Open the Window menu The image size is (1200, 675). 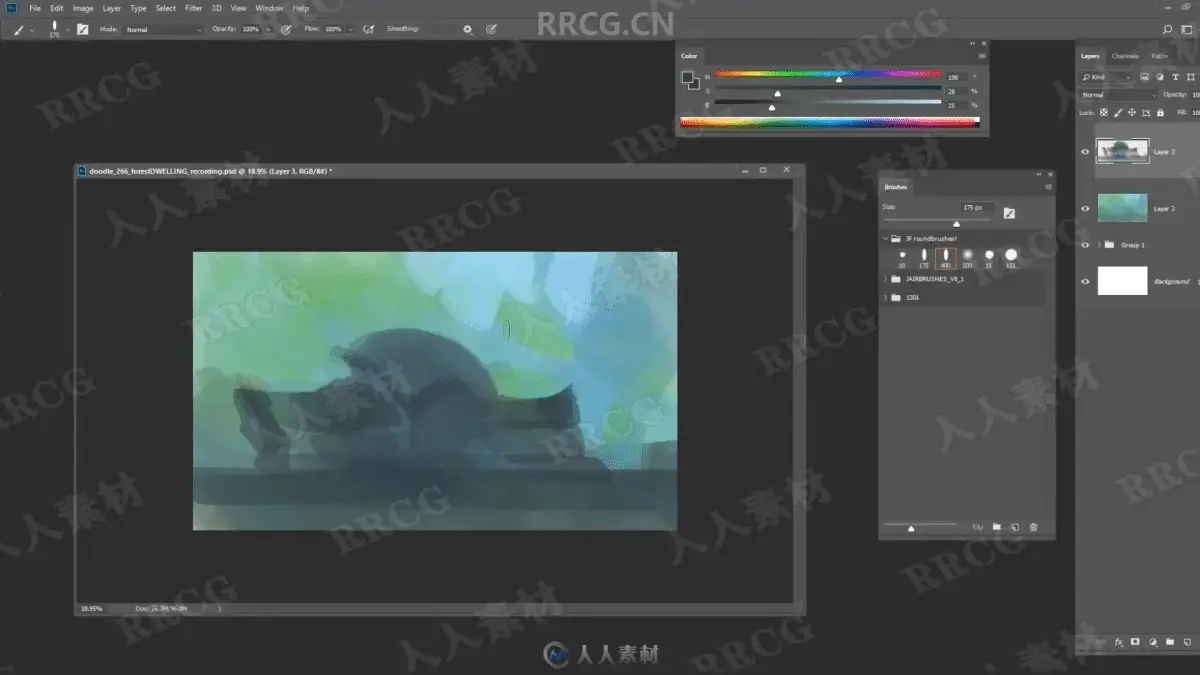coord(269,8)
